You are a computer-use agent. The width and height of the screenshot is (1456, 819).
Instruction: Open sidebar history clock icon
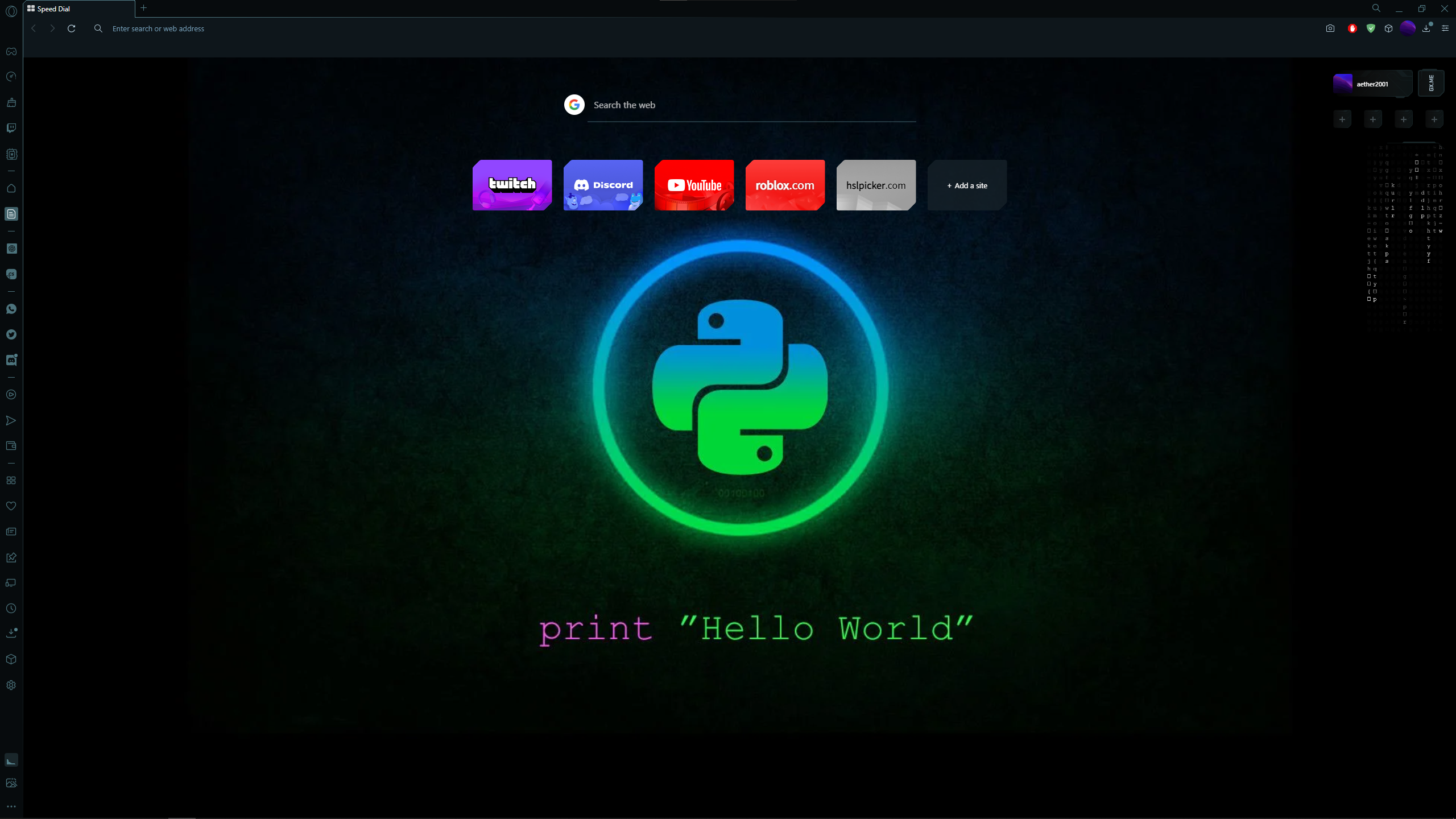tap(11, 609)
